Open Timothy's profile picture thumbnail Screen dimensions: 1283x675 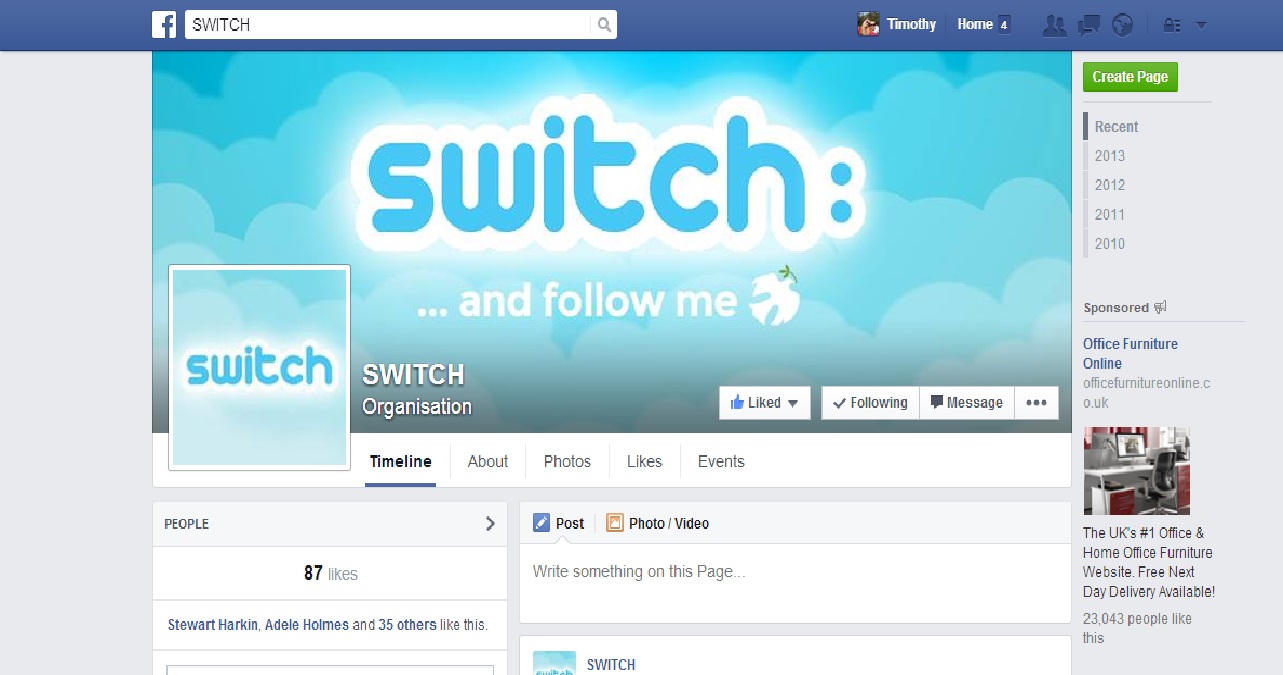(x=868, y=24)
